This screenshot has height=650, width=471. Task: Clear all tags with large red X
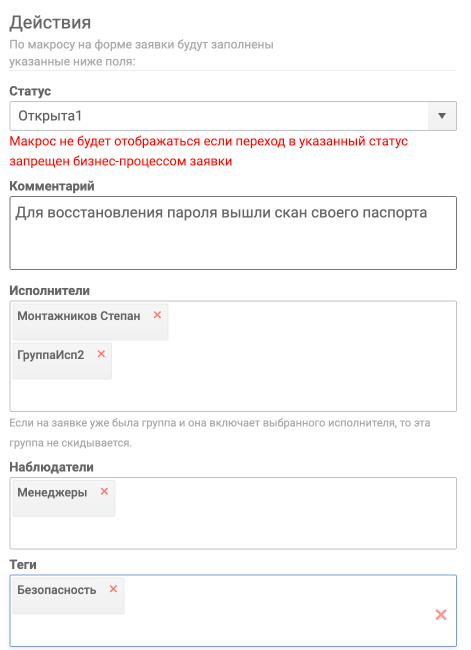[x=441, y=615]
